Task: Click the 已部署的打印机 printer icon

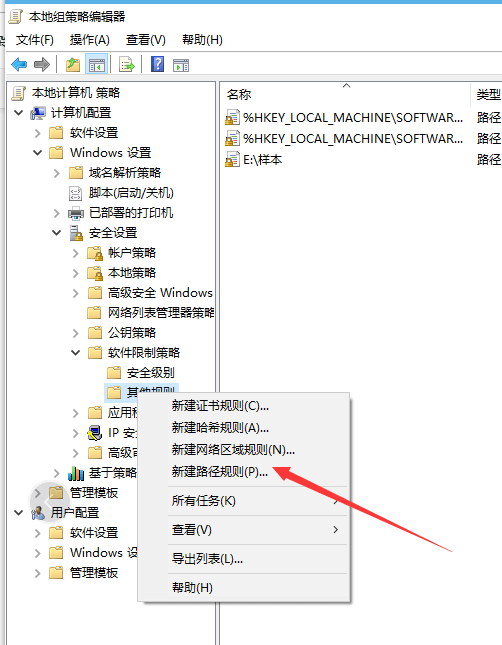Action: tap(76, 213)
